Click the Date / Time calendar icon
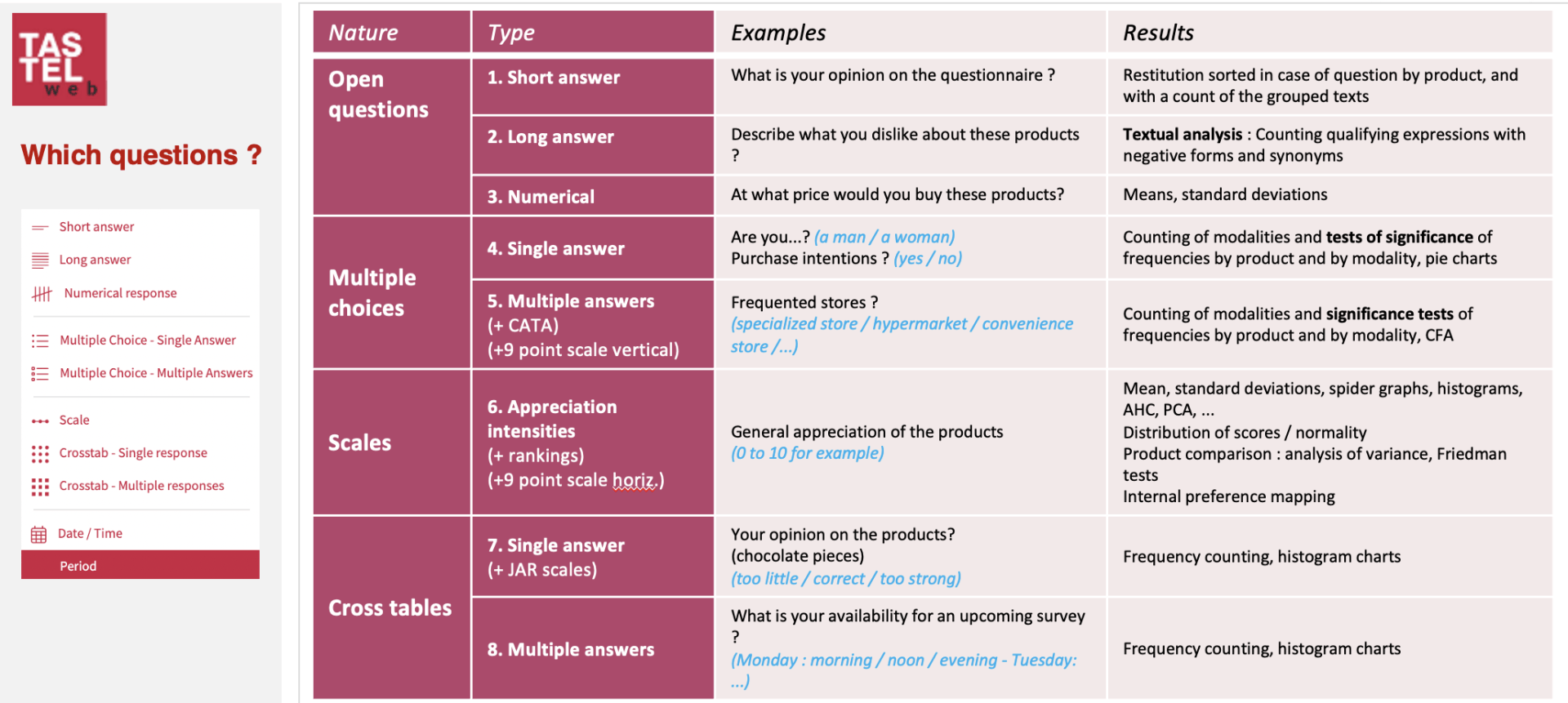Image resolution: width=1568 pixels, height=703 pixels. click(39, 535)
